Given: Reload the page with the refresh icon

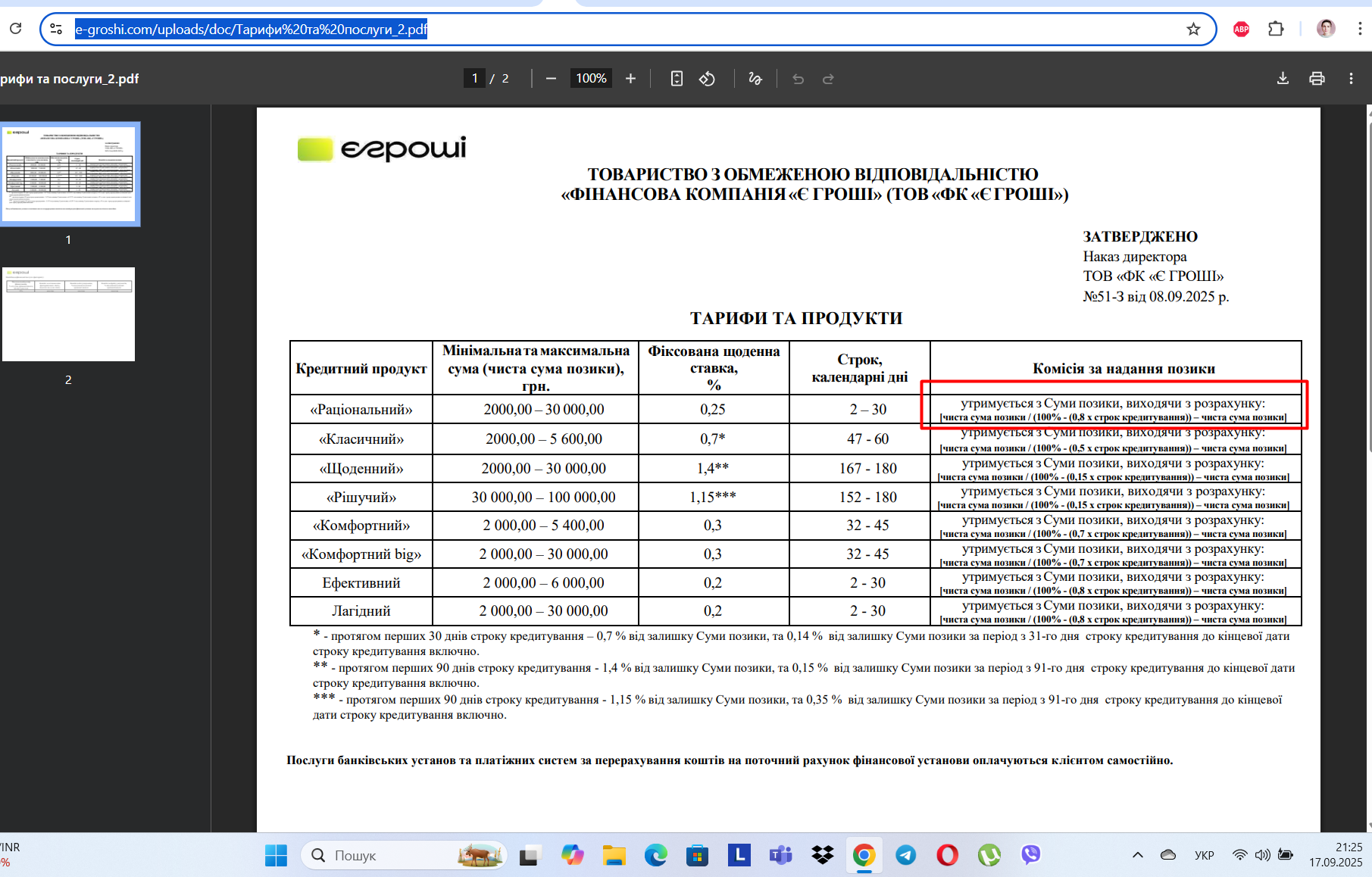Looking at the screenshot, I should (15, 29).
